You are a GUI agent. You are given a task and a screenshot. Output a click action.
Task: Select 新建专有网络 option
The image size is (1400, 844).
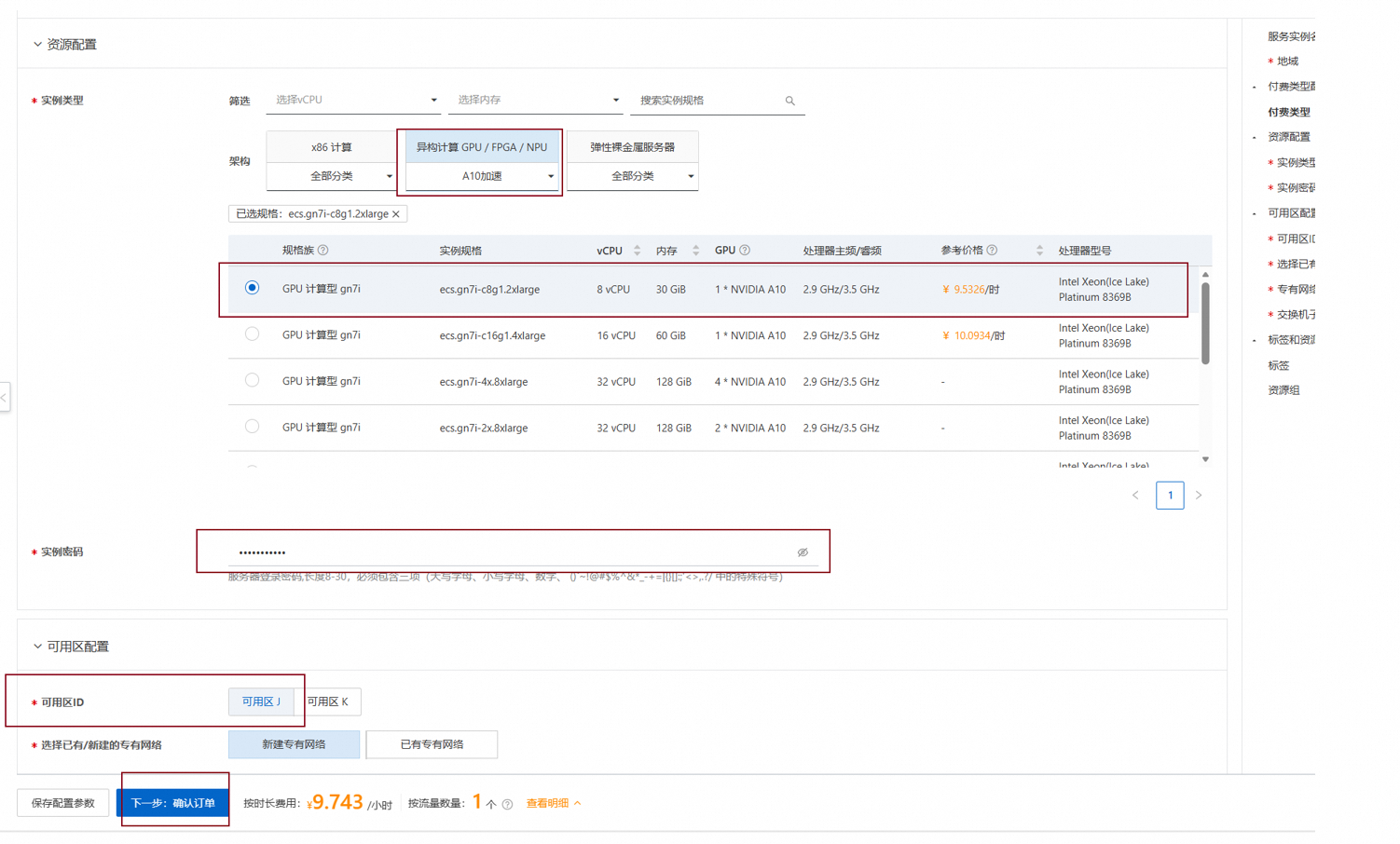294,744
